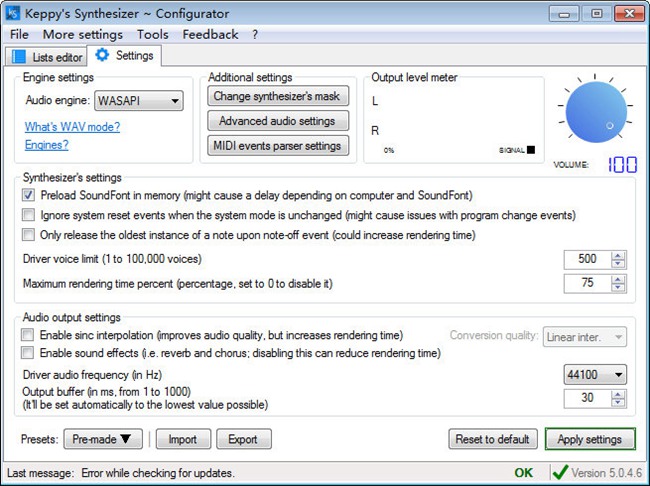
Task: Toggle Preload SoundFont in memory checkbox
Action: click(x=28, y=195)
